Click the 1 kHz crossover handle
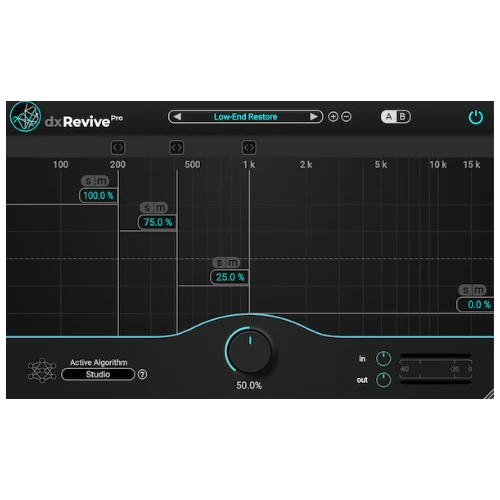The image size is (500, 500). pyautogui.click(x=249, y=147)
